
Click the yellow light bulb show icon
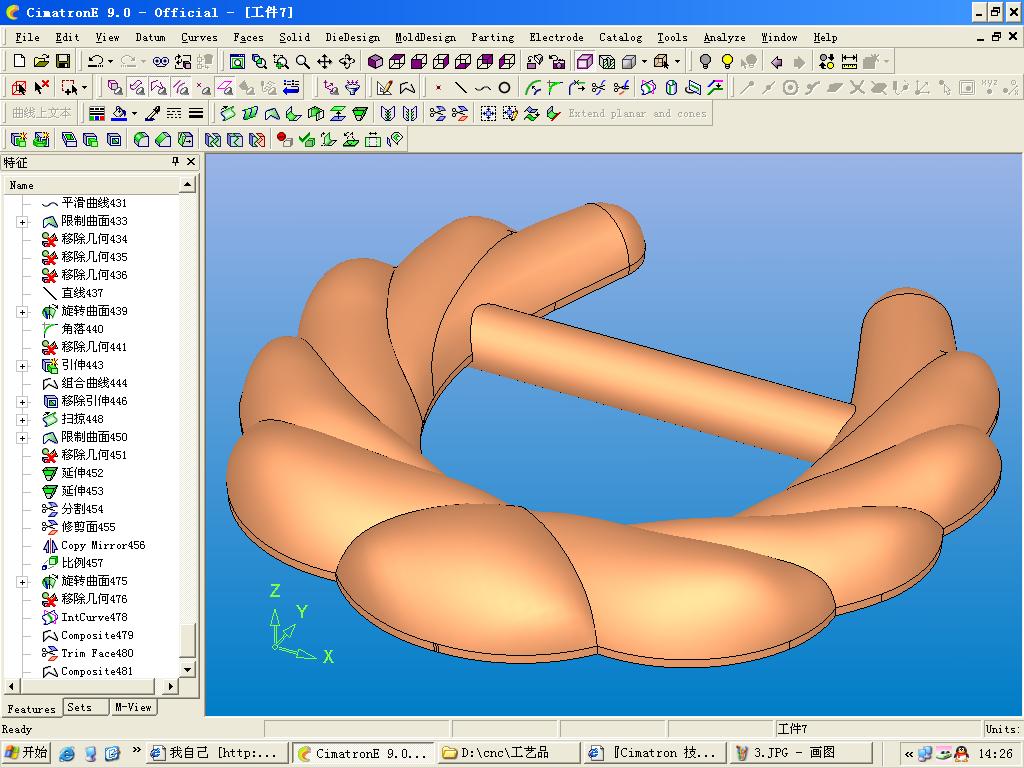727,61
